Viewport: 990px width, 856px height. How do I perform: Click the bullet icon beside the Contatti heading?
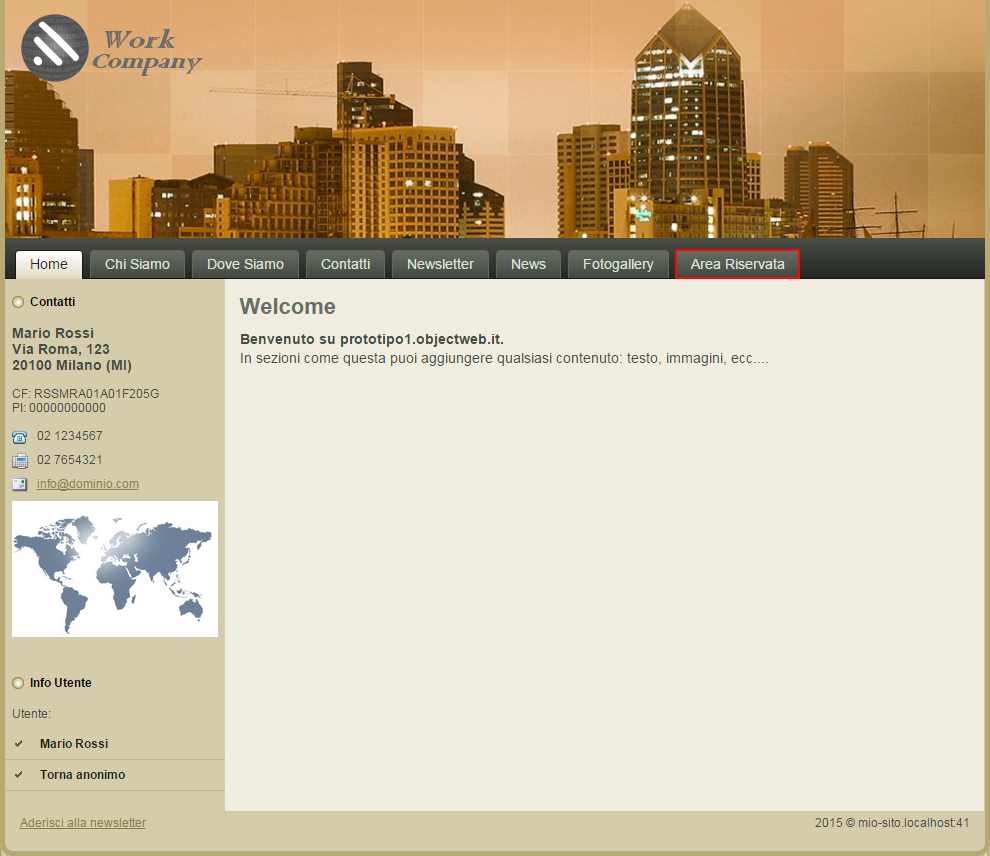(x=18, y=302)
